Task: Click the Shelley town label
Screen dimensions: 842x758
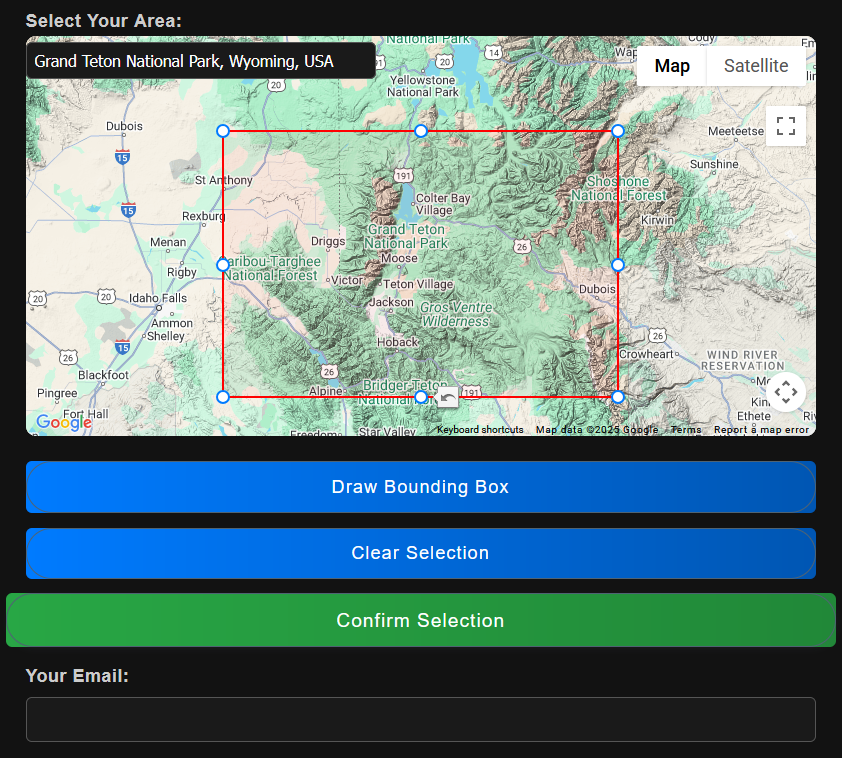Action: (x=166, y=336)
